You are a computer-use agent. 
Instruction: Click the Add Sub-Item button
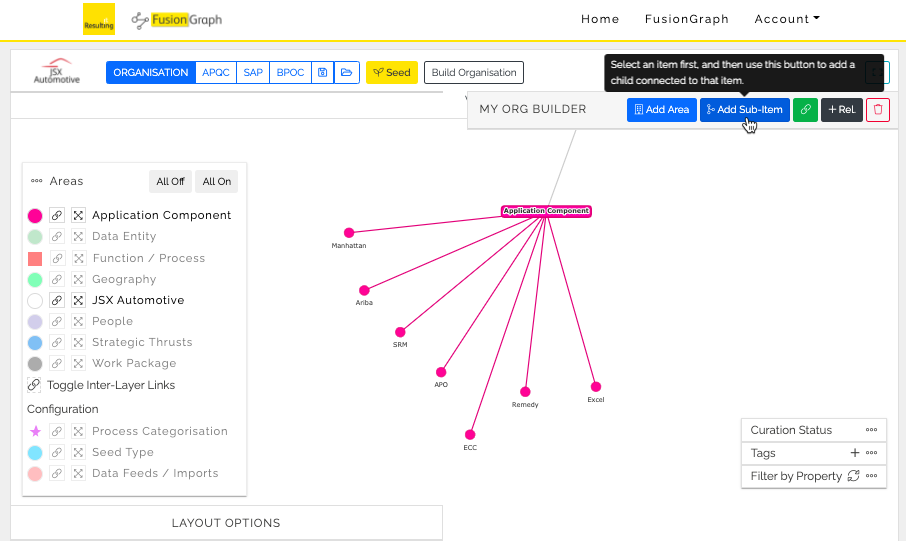(745, 109)
